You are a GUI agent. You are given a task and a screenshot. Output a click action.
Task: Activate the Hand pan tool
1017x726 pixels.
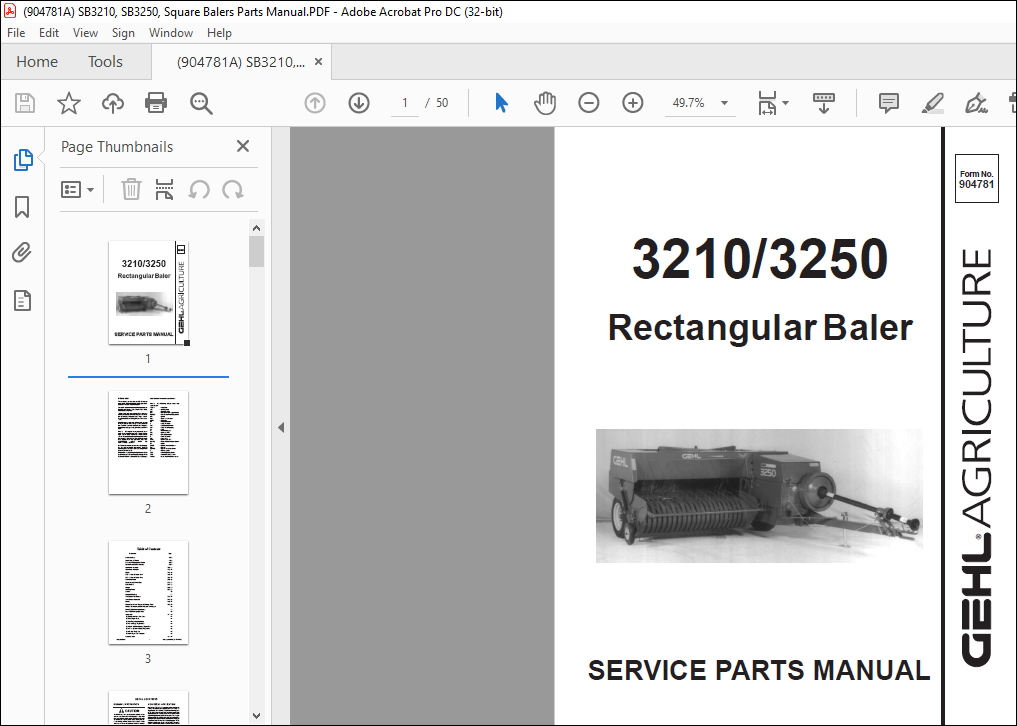(x=545, y=103)
